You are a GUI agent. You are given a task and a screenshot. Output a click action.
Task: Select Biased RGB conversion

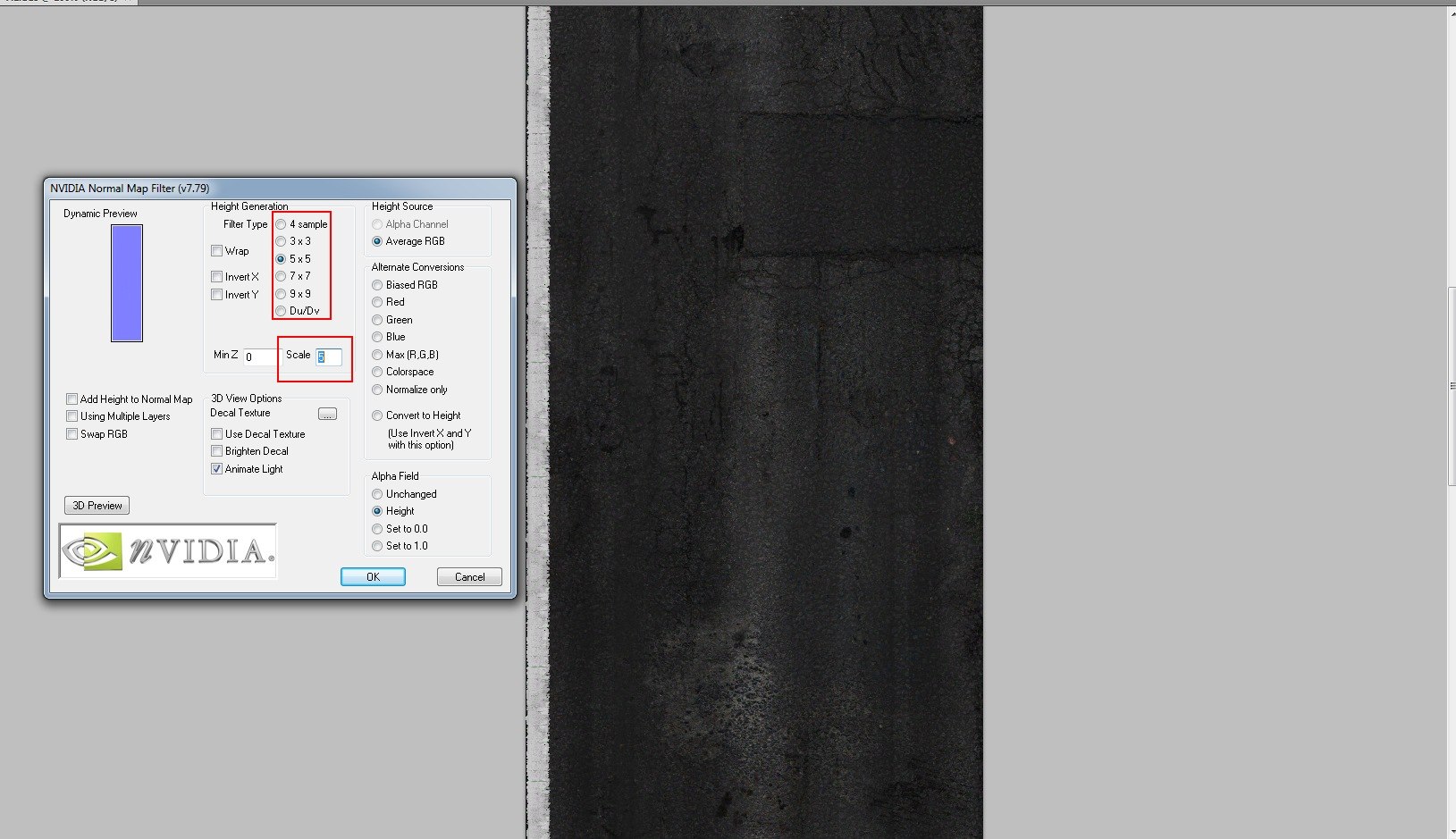pyautogui.click(x=377, y=285)
